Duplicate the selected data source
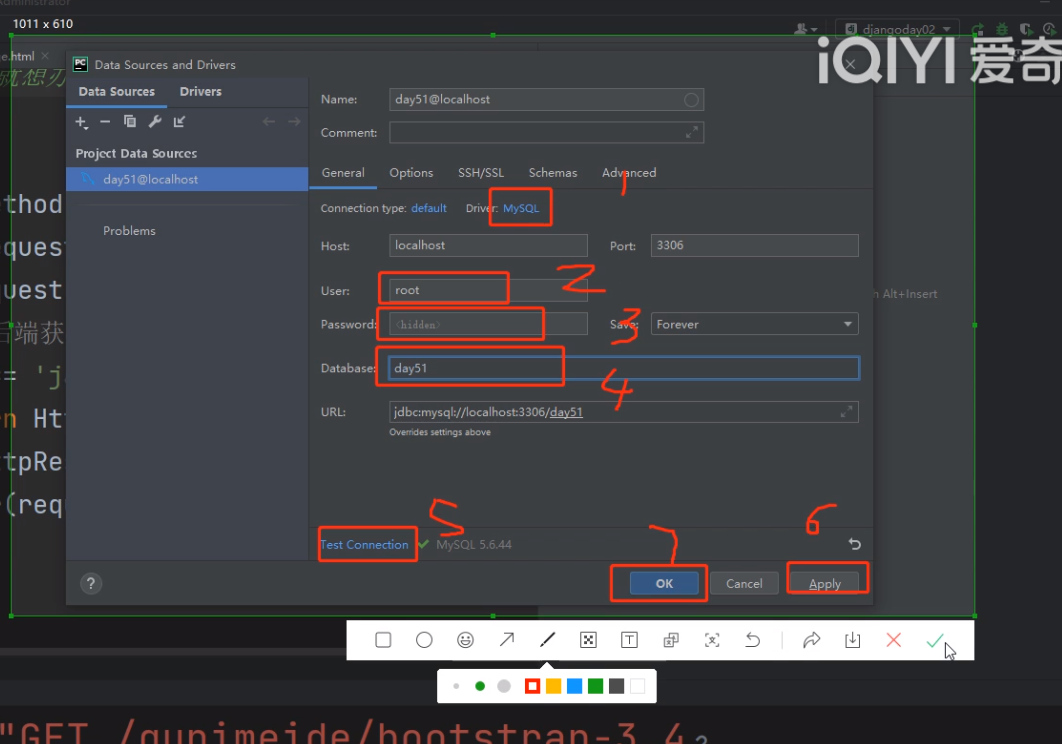The width and height of the screenshot is (1062, 744). click(129, 121)
